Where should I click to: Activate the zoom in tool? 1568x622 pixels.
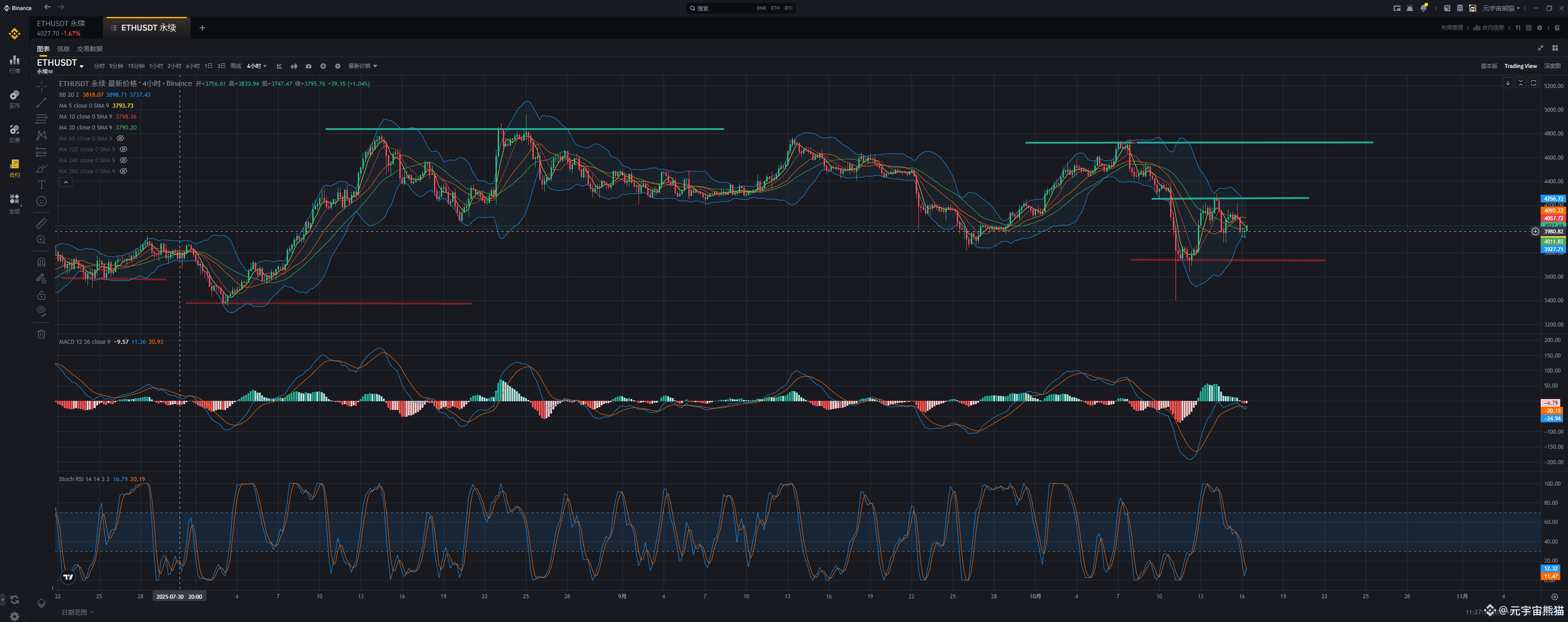point(41,240)
